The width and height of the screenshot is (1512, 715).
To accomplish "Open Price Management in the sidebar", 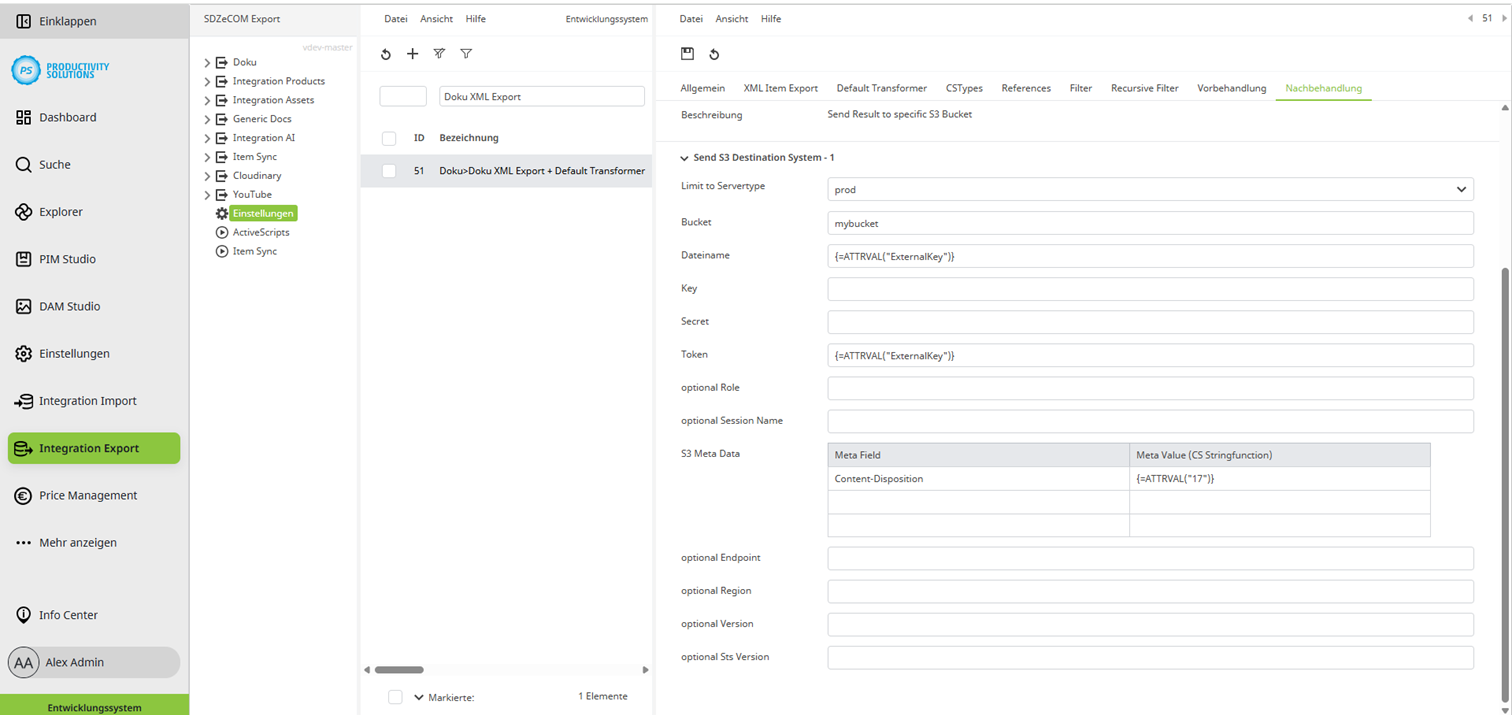I will (x=88, y=495).
